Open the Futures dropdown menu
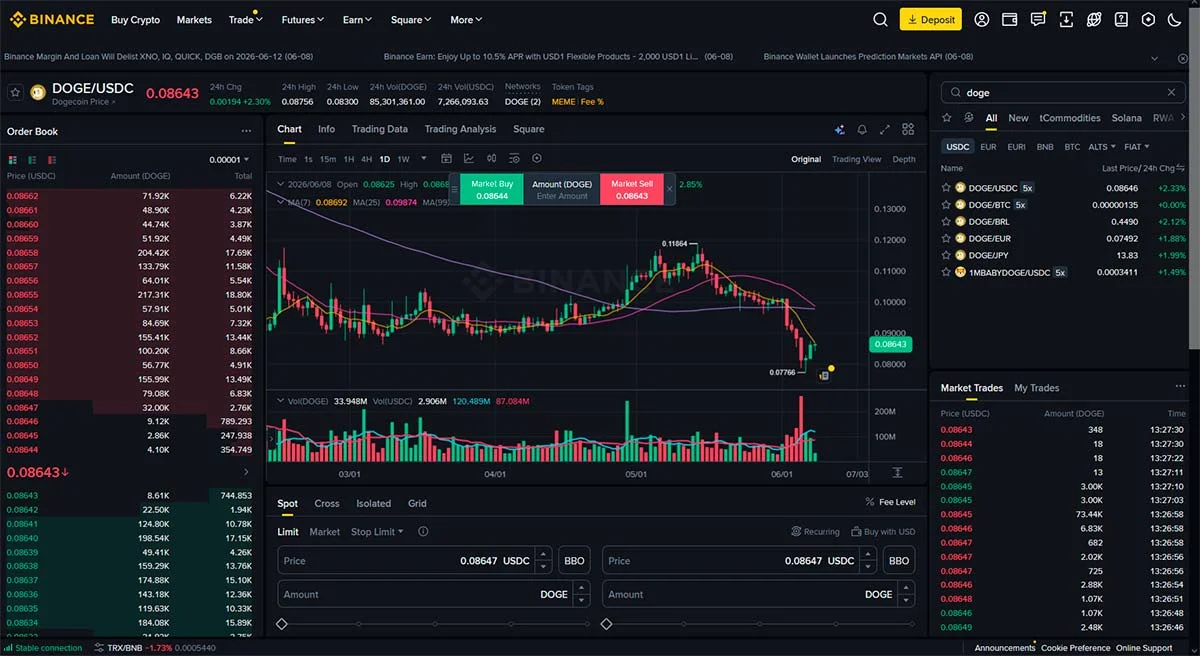This screenshot has width=1200, height=656. pyautogui.click(x=303, y=20)
